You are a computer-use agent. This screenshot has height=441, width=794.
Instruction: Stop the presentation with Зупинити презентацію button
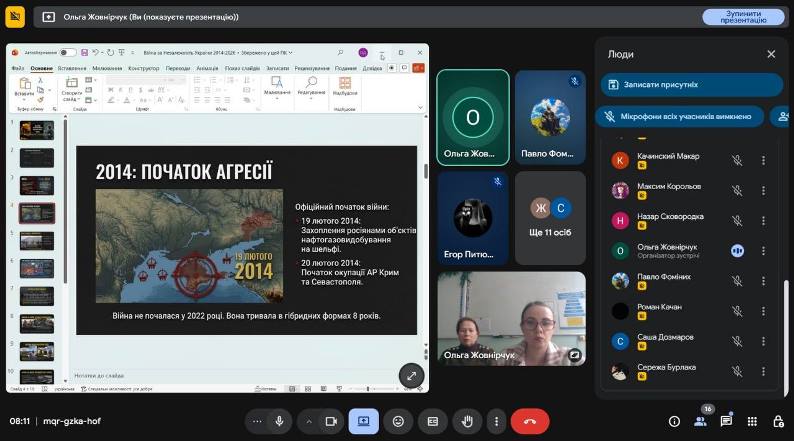click(743, 17)
